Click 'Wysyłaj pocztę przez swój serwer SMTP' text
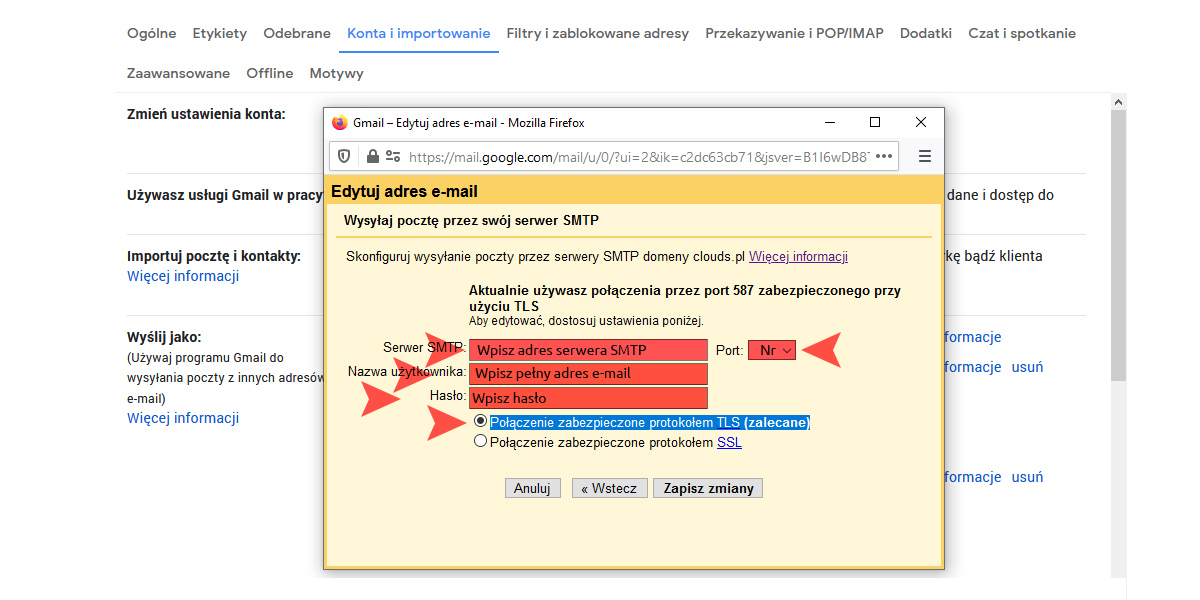 (x=471, y=220)
